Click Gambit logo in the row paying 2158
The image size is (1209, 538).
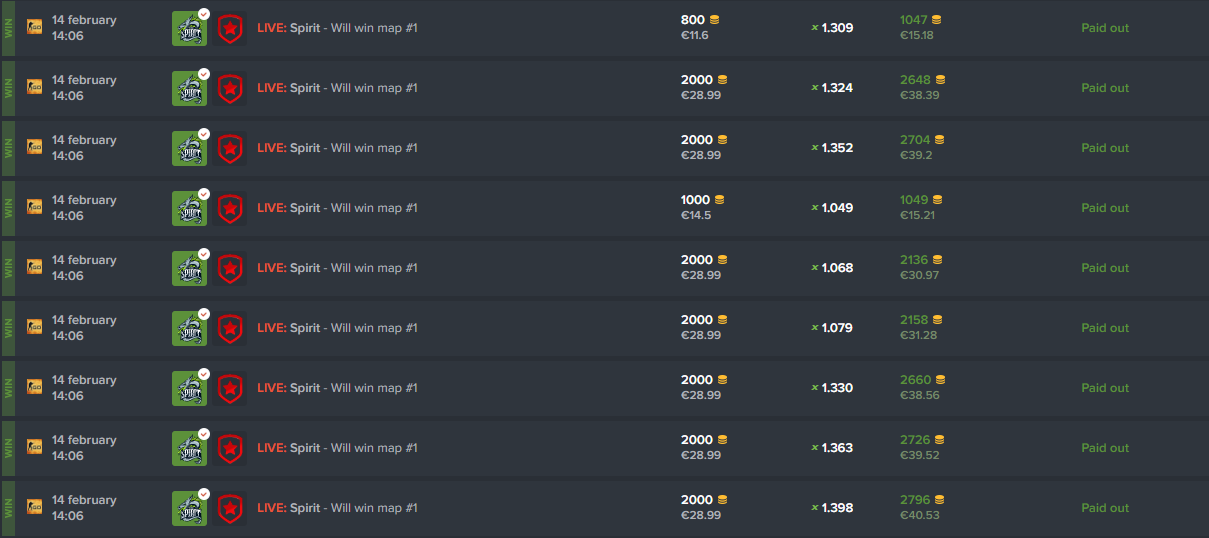[x=231, y=328]
